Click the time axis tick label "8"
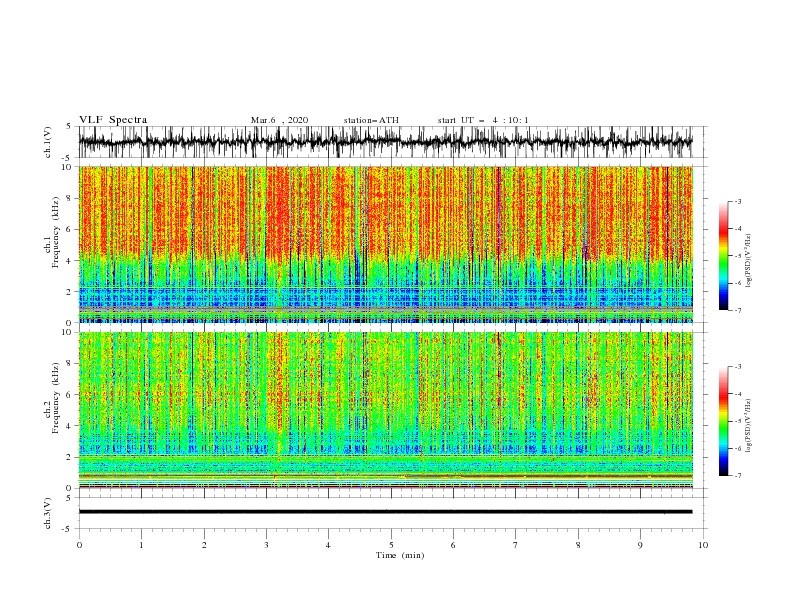This screenshot has height=612, width=792. [x=578, y=545]
